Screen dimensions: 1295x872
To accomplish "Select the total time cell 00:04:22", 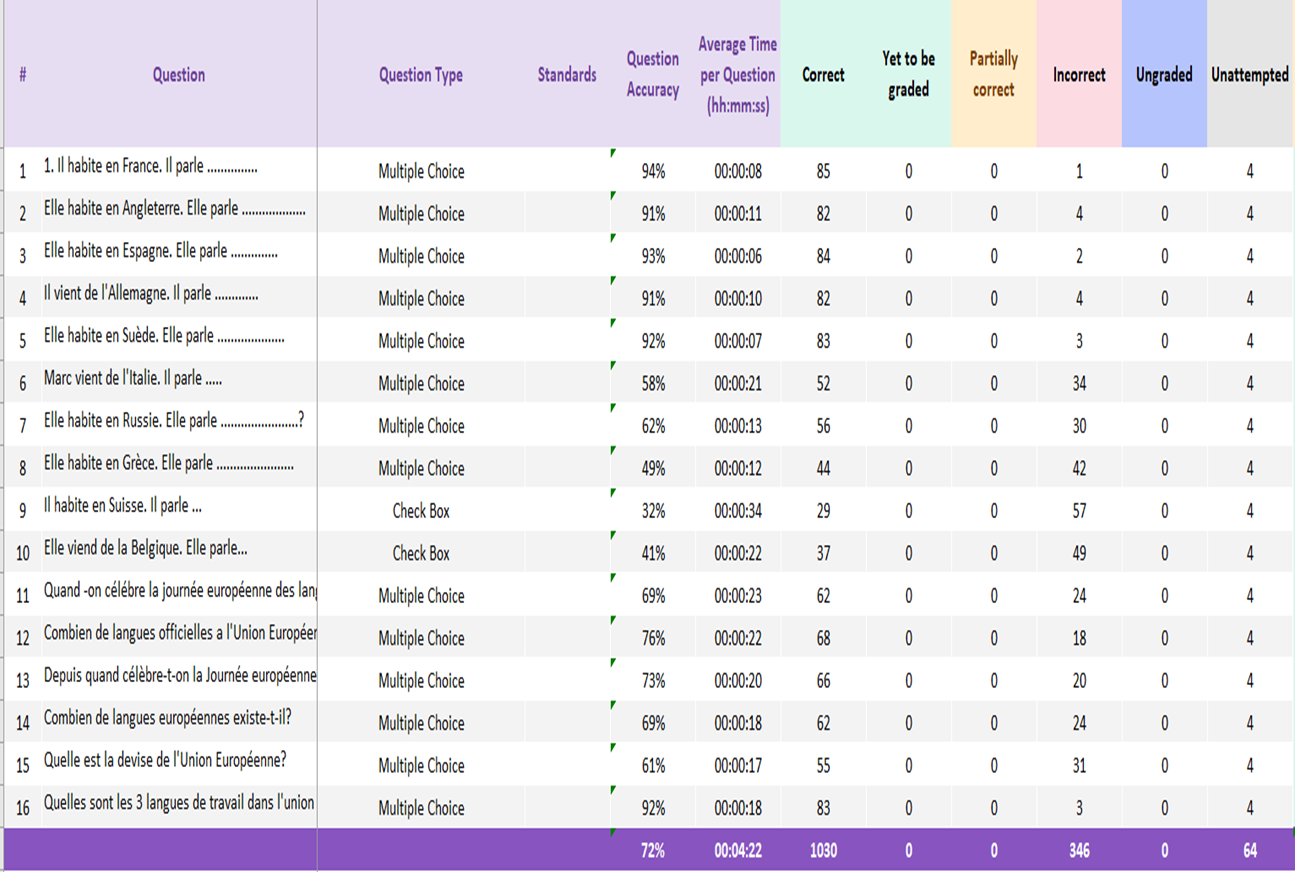I will (x=738, y=851).
